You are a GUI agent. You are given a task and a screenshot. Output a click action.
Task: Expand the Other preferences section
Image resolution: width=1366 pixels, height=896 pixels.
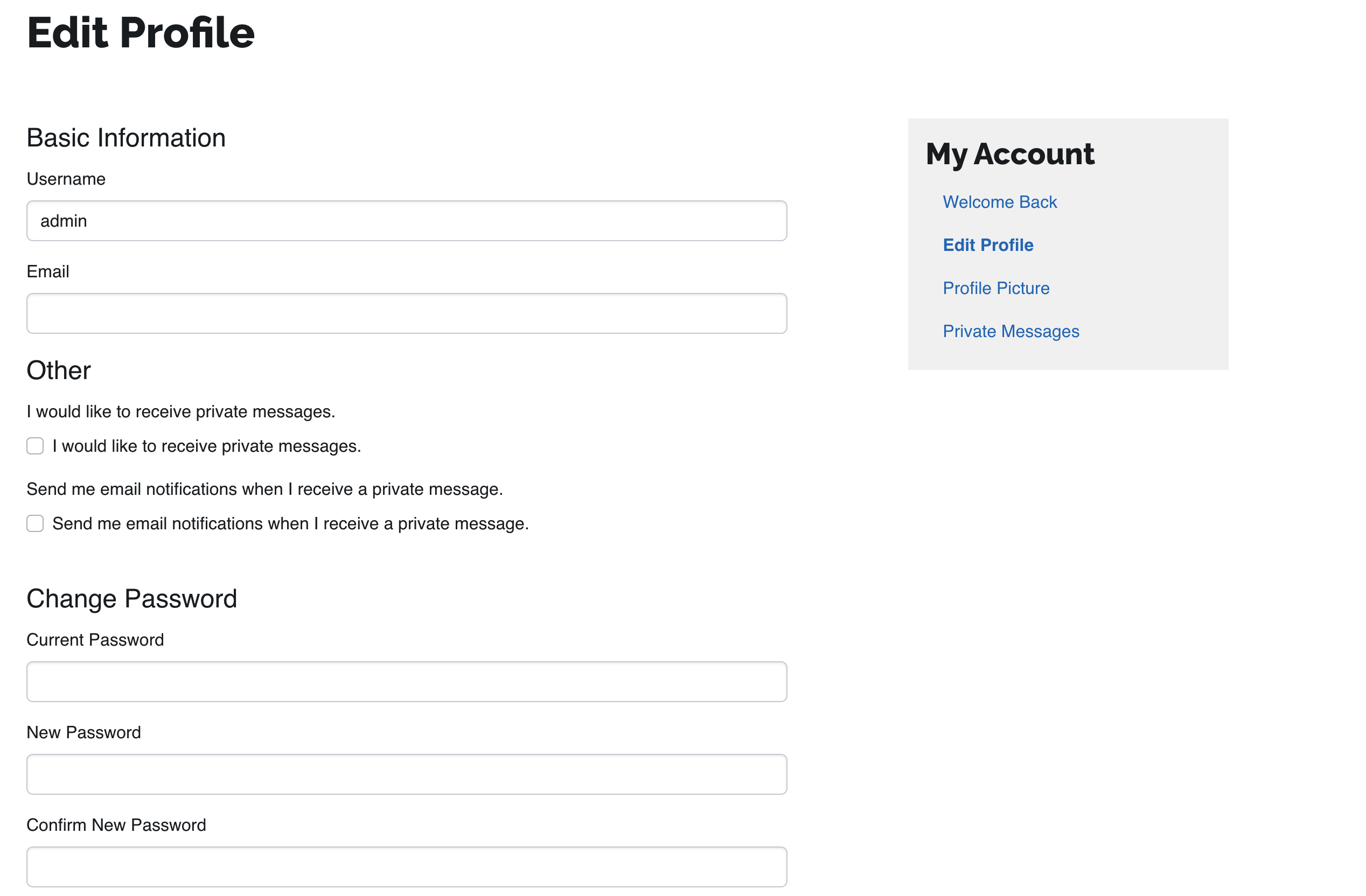click(x=58, y=371)
